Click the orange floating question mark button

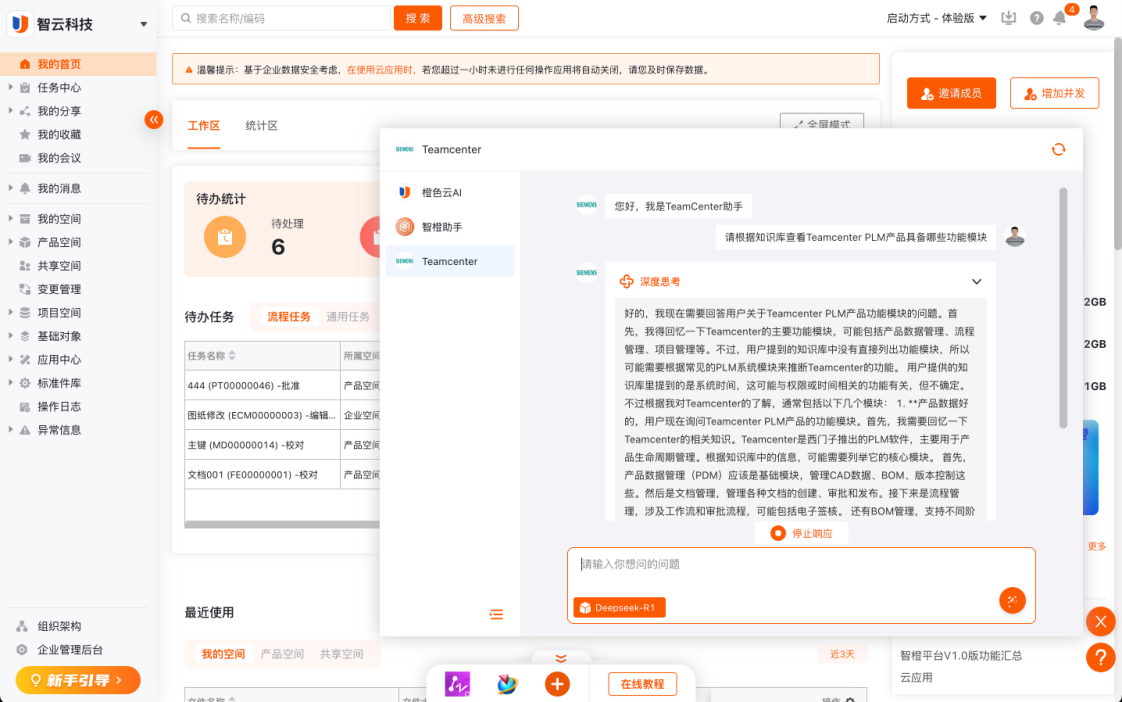[x=1101, y=657]
